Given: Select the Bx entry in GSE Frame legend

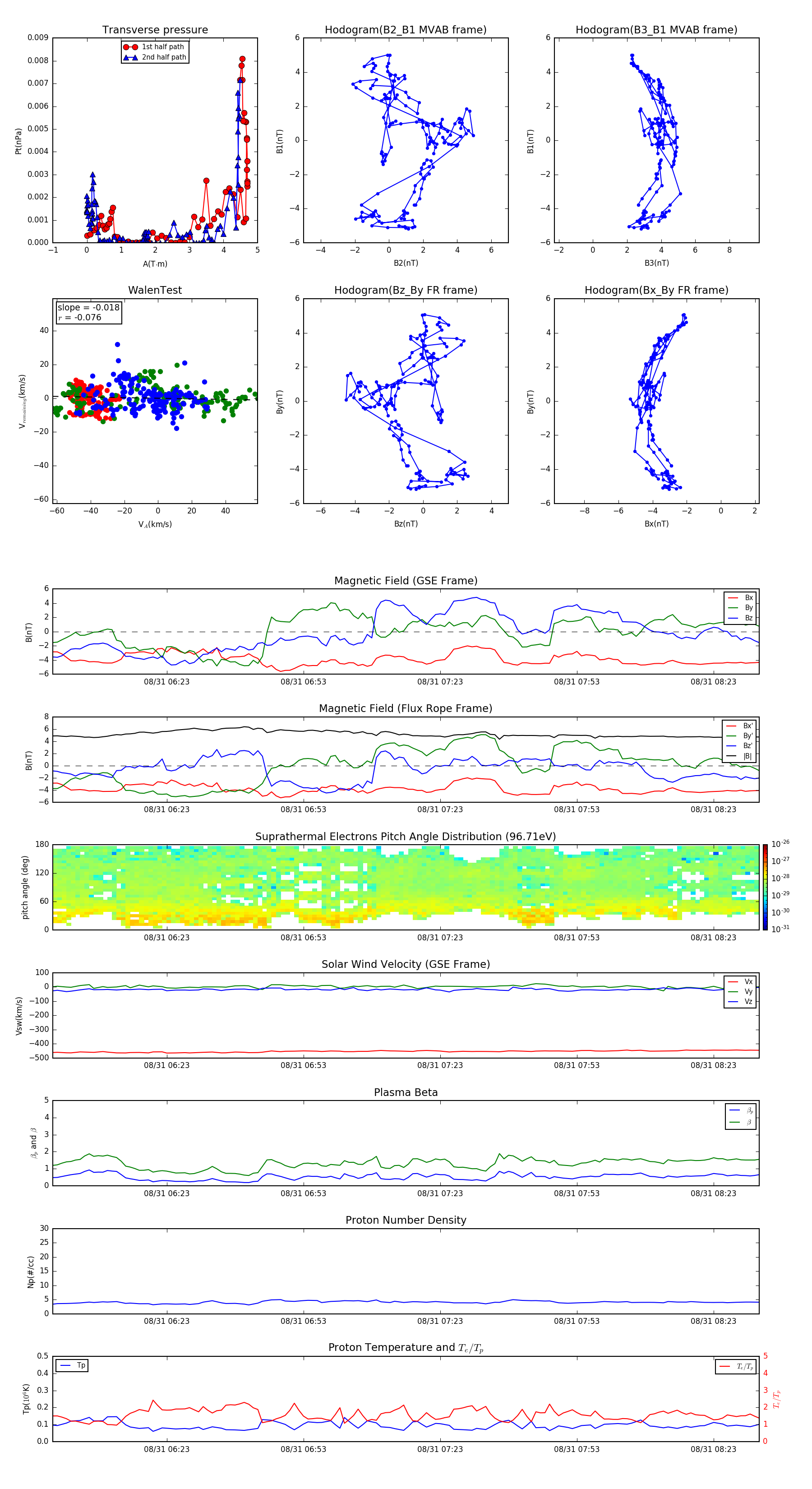Looking at the screenshot, I should pos(741,598).
